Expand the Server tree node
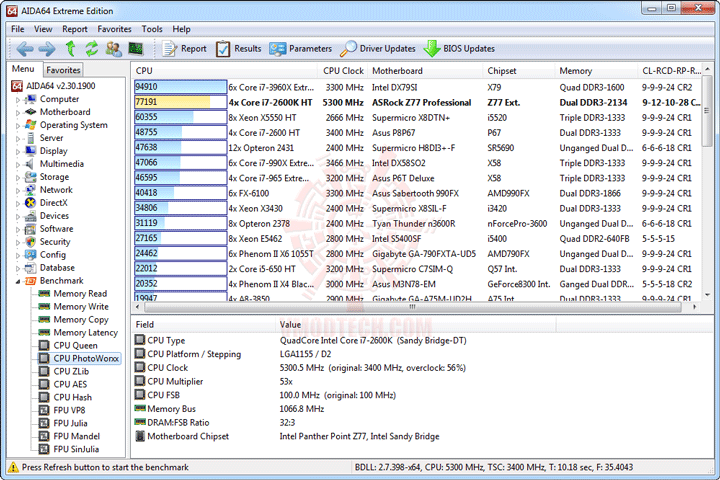The image size is (720, 480). coord(18,138)
